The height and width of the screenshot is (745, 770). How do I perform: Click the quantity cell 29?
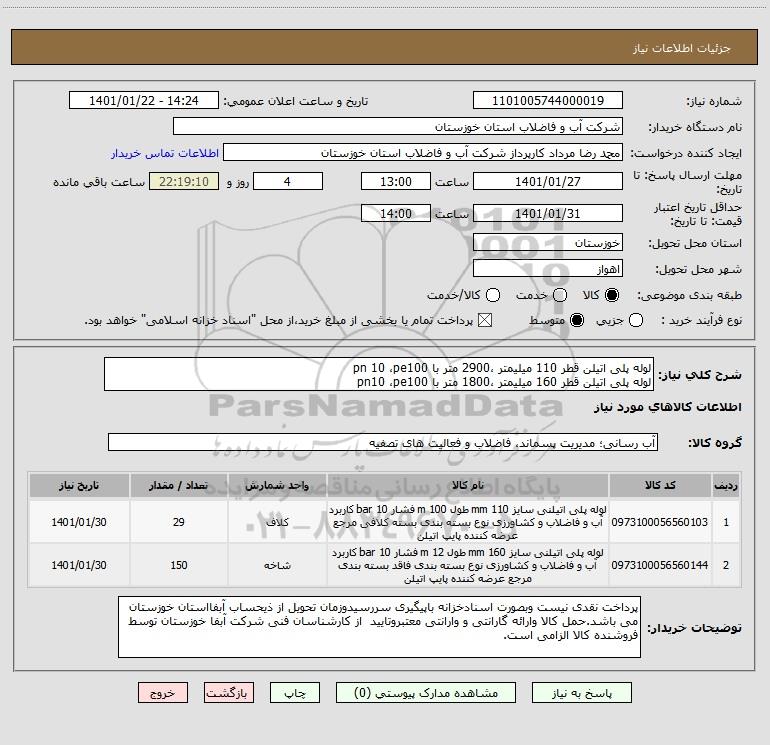[179, 522]
